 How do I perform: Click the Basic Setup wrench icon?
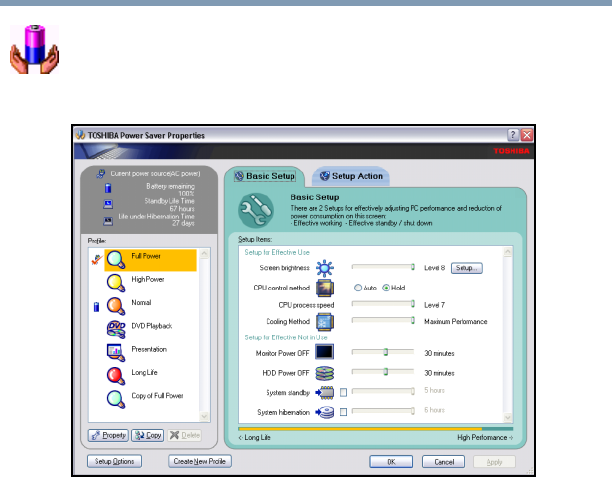[256, 210]
